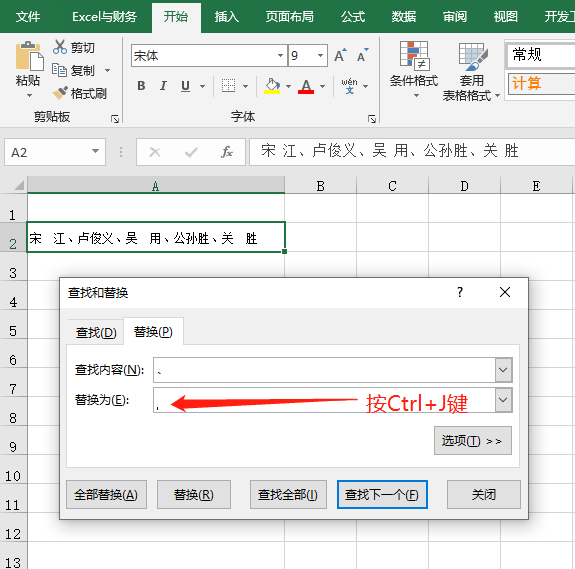Click the 全部替换(A) button

click(x=106, y=495)
